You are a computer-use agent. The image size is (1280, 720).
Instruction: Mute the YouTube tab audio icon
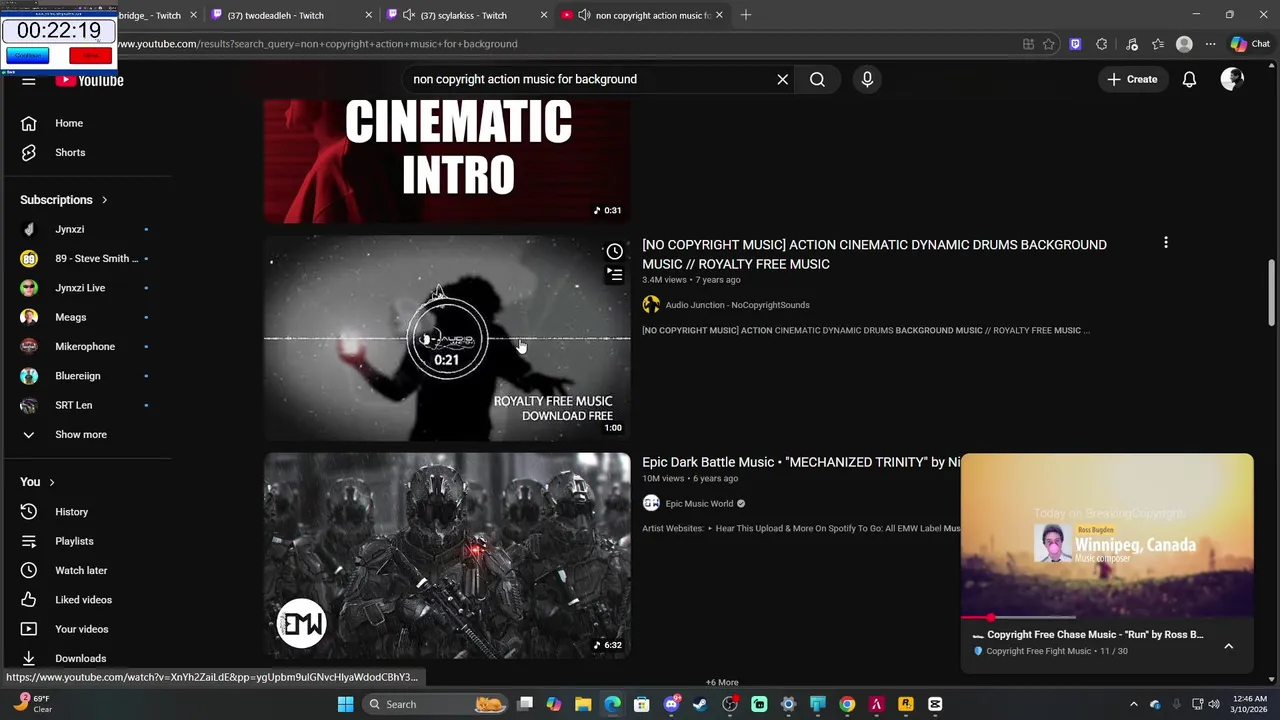[584, 15]
